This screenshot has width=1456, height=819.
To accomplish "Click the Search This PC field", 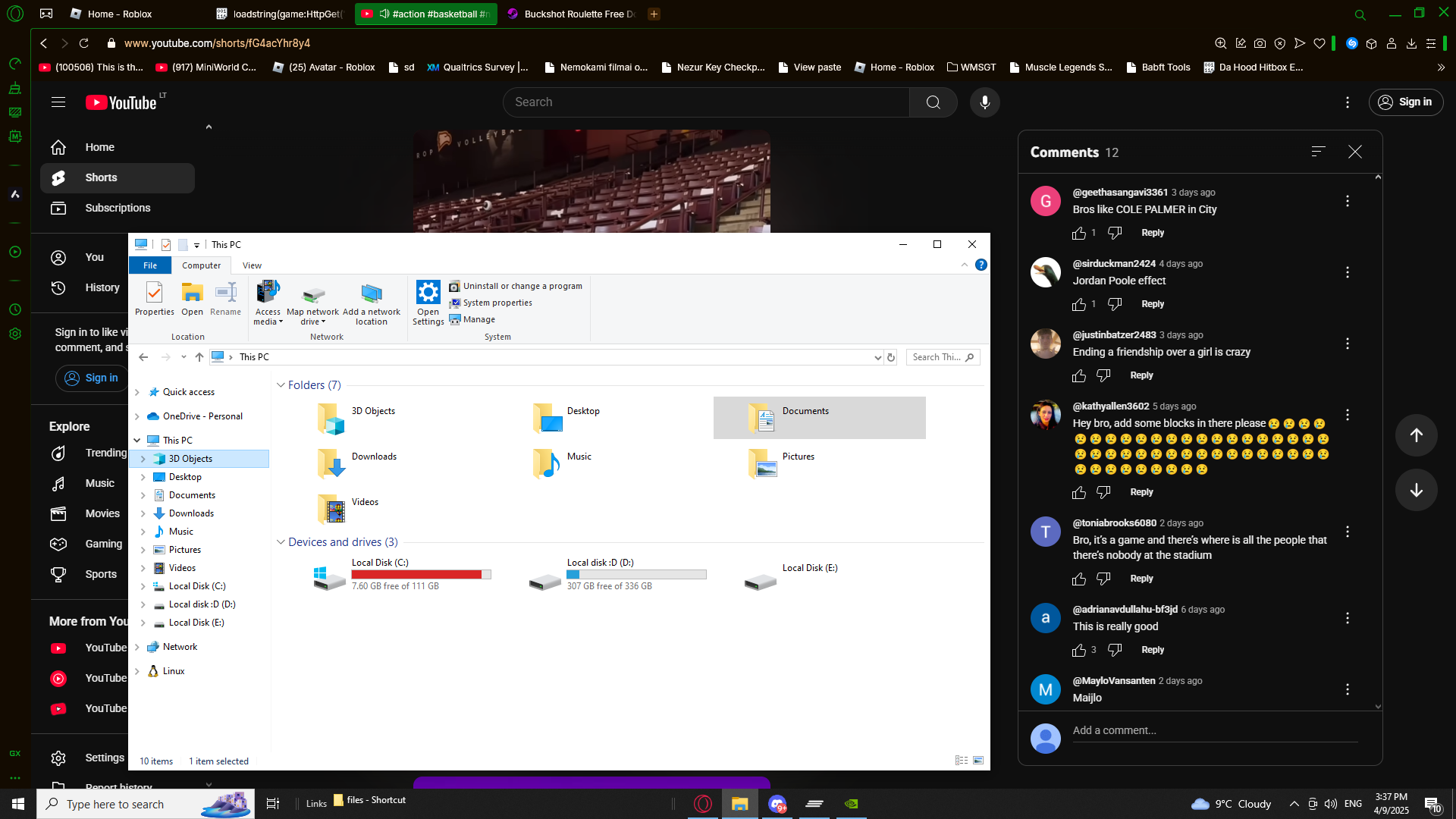I will click(943, 357).
